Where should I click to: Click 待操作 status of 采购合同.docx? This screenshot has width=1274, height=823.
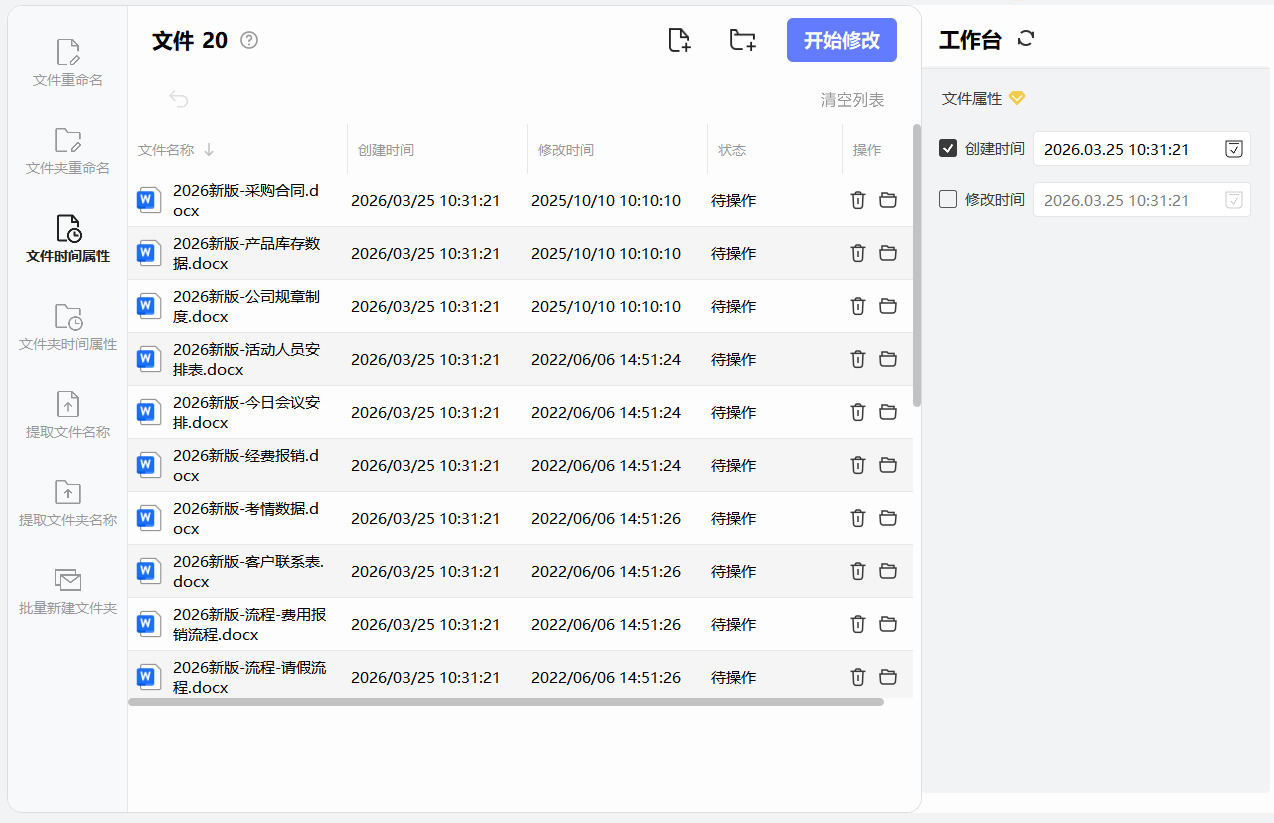[x=733, y=200]
